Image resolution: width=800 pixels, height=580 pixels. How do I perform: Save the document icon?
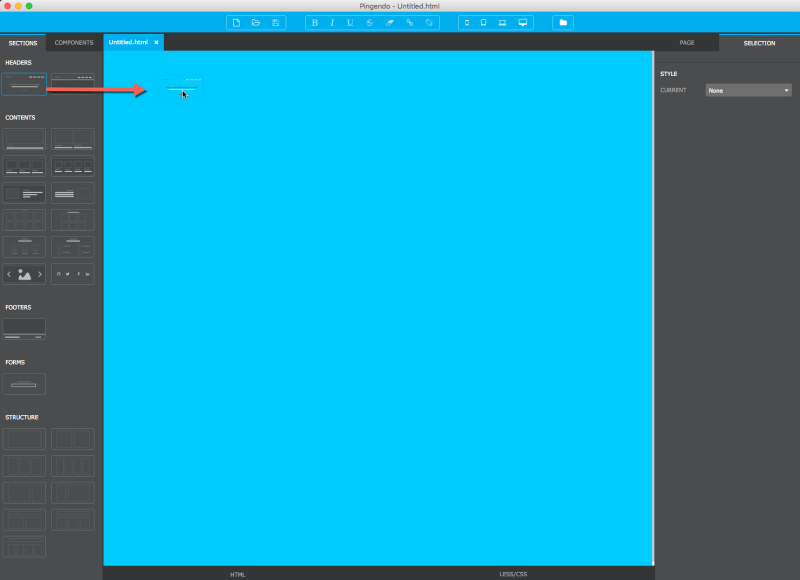pos(276,22)
